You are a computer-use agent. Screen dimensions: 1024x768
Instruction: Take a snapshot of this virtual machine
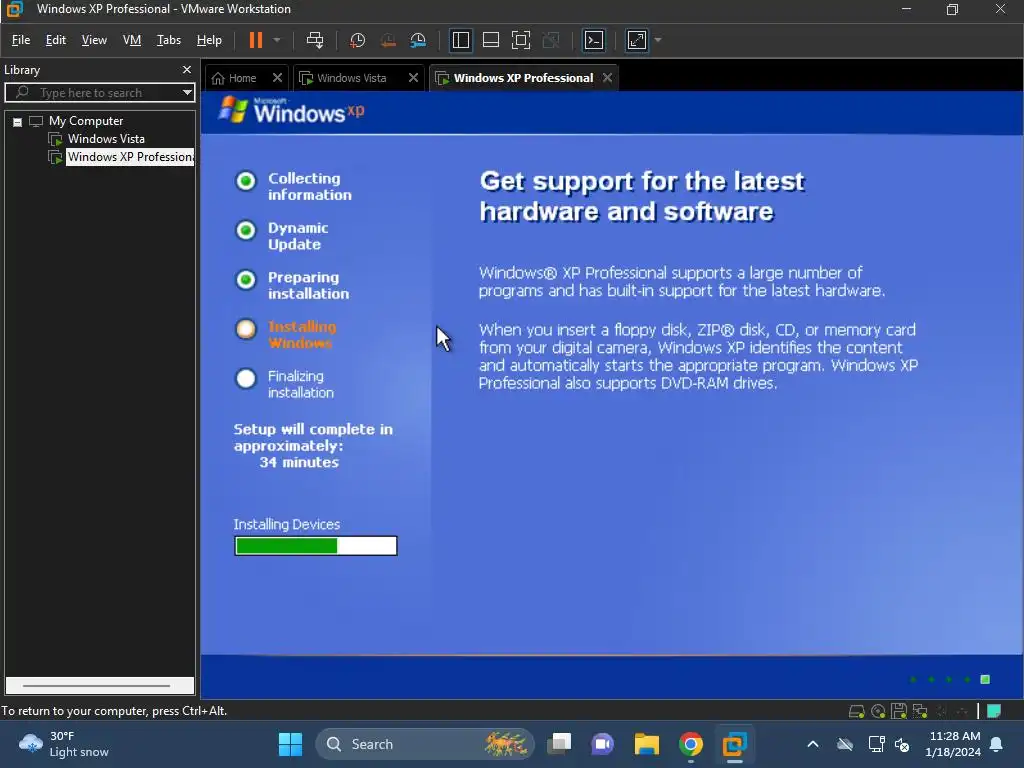tap(357, 40)
